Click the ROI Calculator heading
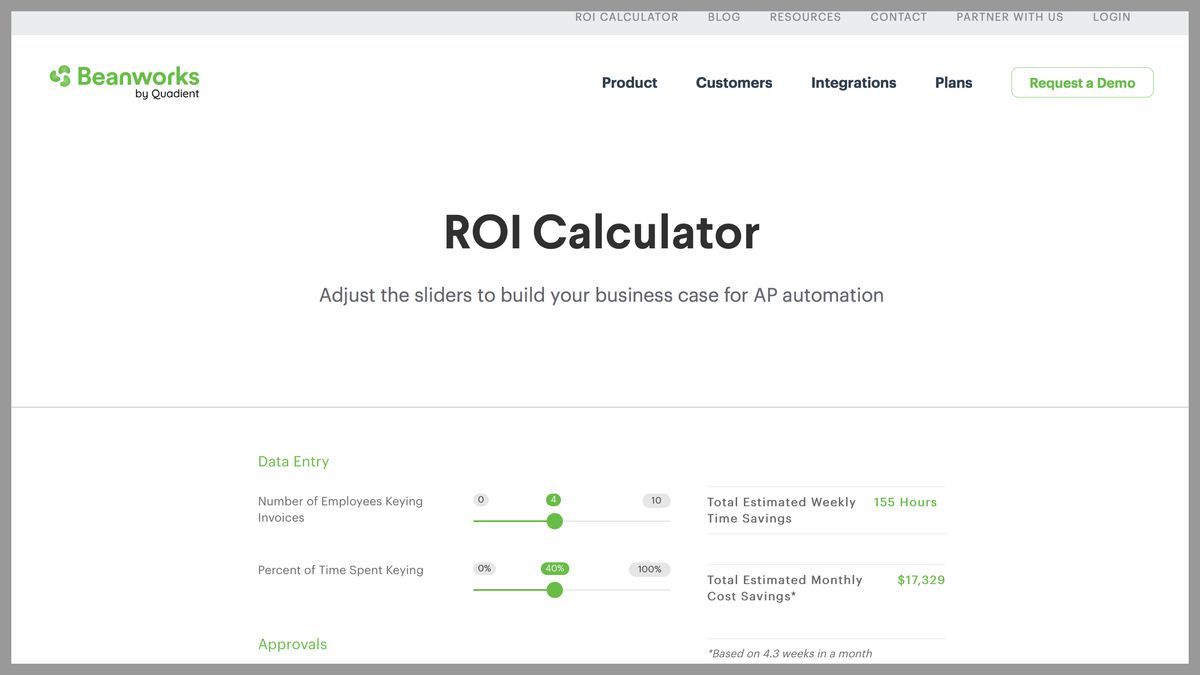Viewport: 1200px width, 675px height. (x=602, y=232)
